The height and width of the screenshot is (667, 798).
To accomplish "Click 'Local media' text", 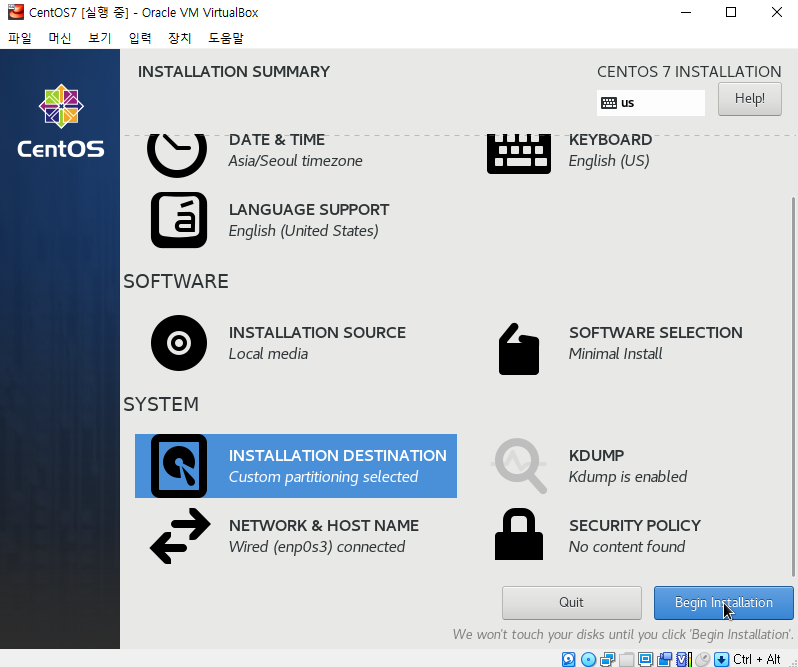I will (x=268, y=354).
